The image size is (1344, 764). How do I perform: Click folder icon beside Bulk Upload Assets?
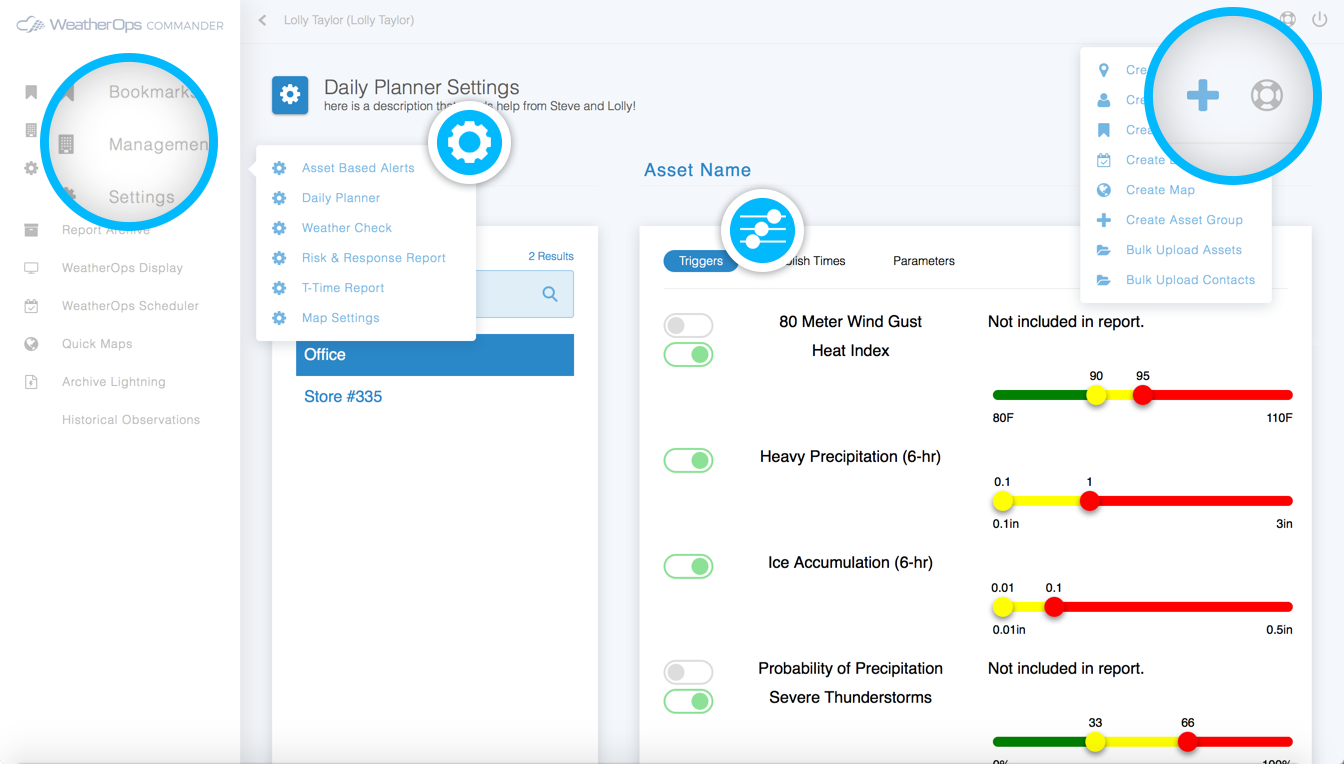pyautogui.click(x=1104, y=250)
